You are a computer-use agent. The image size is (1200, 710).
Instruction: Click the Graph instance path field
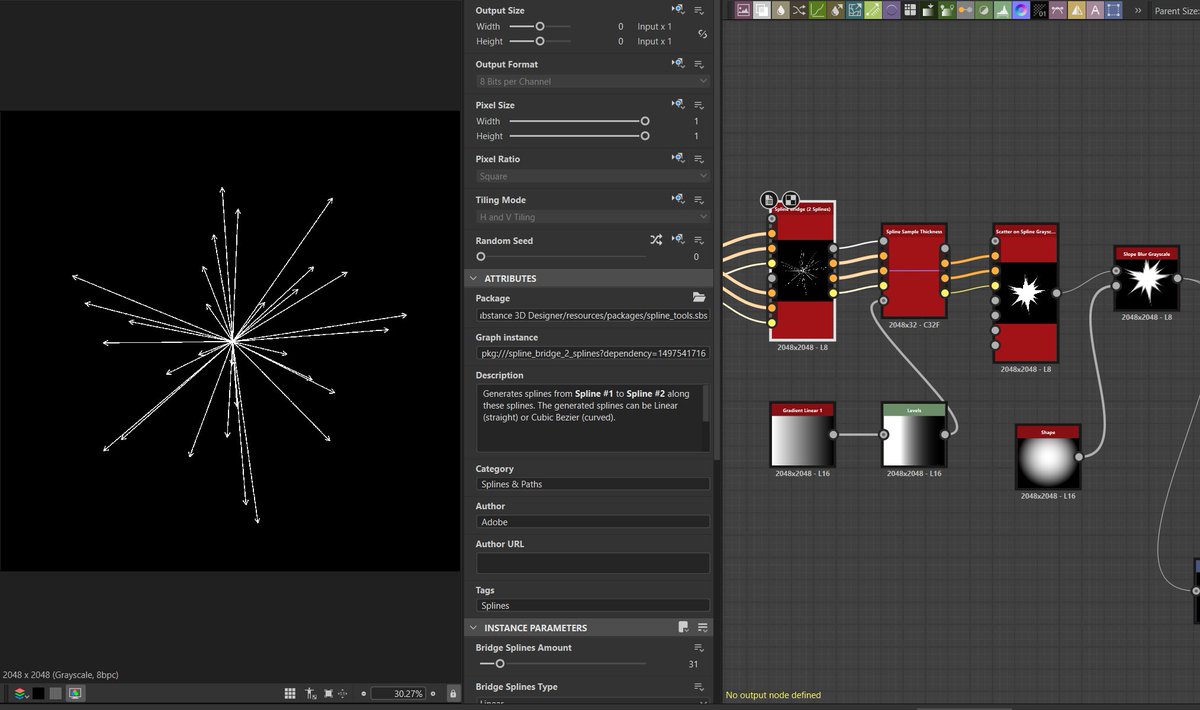[x=593, y=353]
